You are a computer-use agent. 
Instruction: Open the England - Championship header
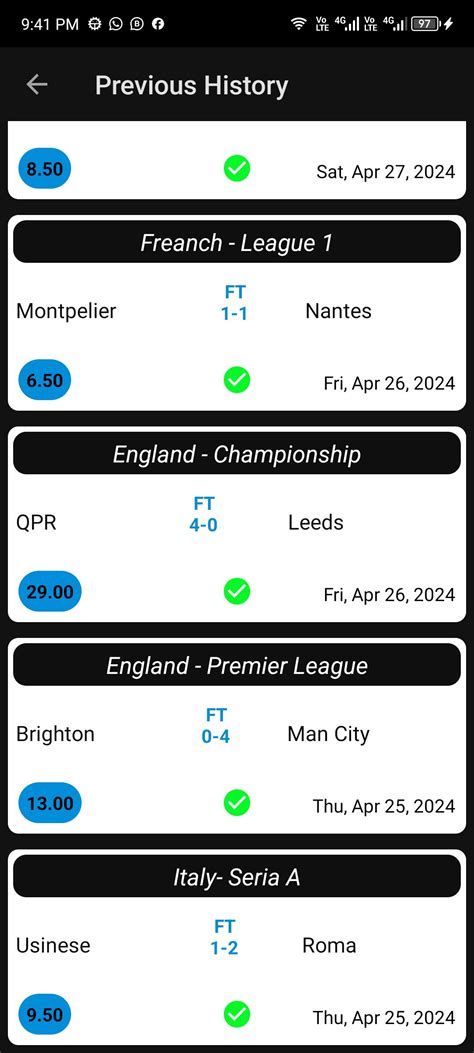(237, 453)
